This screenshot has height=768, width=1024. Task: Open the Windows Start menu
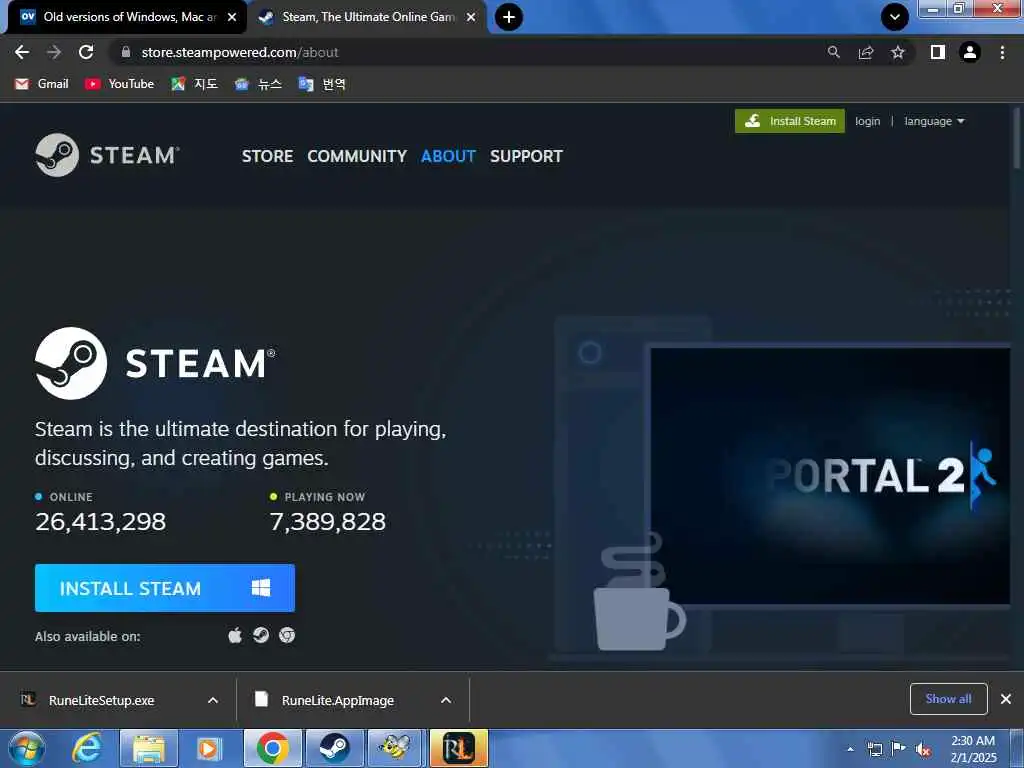click(x=27, y=748)
